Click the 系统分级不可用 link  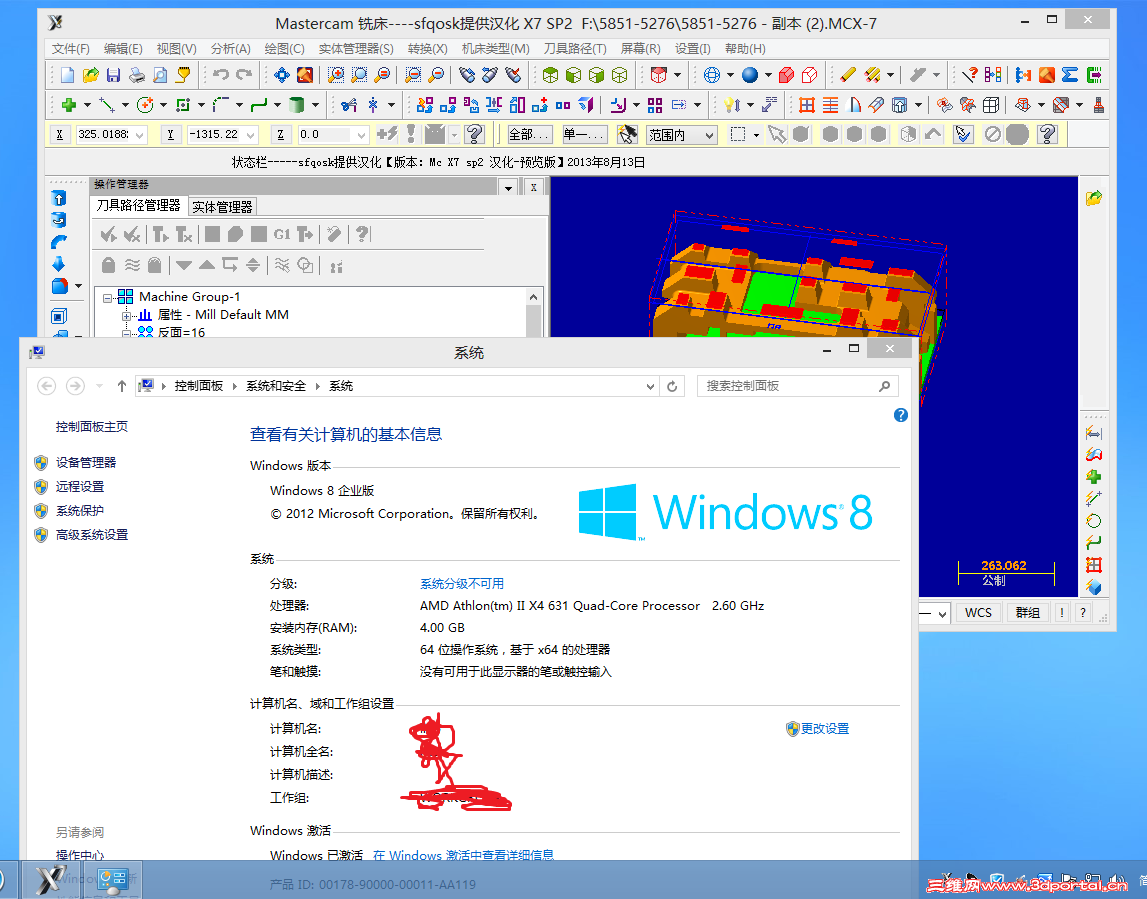462,584
